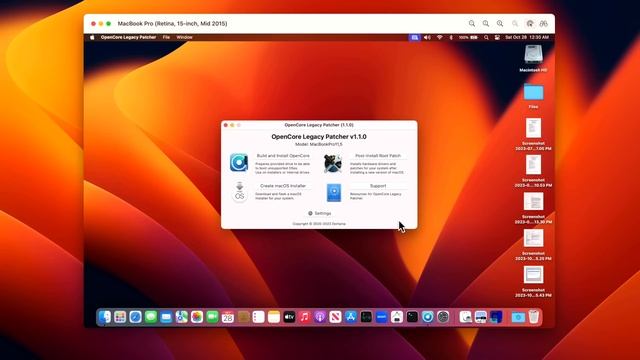The height and width of the screenshot is (360, 640).
Task: Launch Safari from the Dock
Action: coord(136,317)
